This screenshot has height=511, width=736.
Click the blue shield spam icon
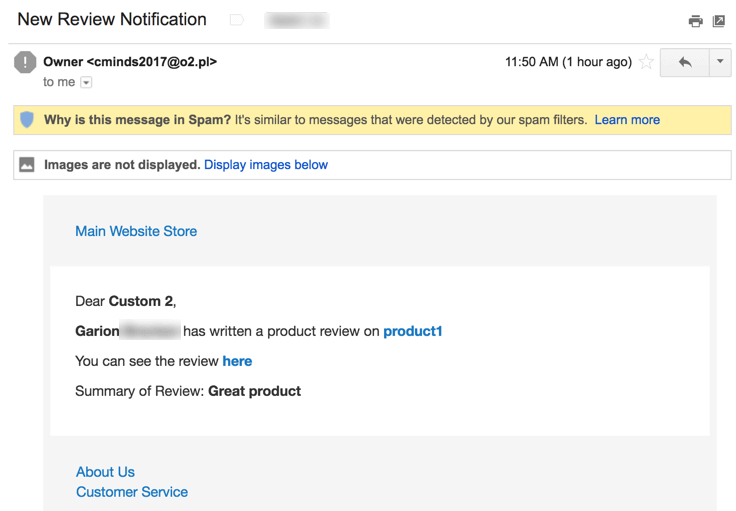[27, 120]
